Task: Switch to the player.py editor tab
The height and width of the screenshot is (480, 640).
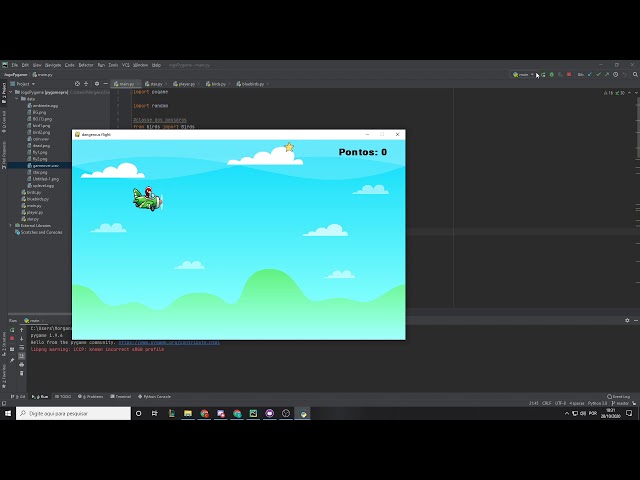Action: (186, 84)
